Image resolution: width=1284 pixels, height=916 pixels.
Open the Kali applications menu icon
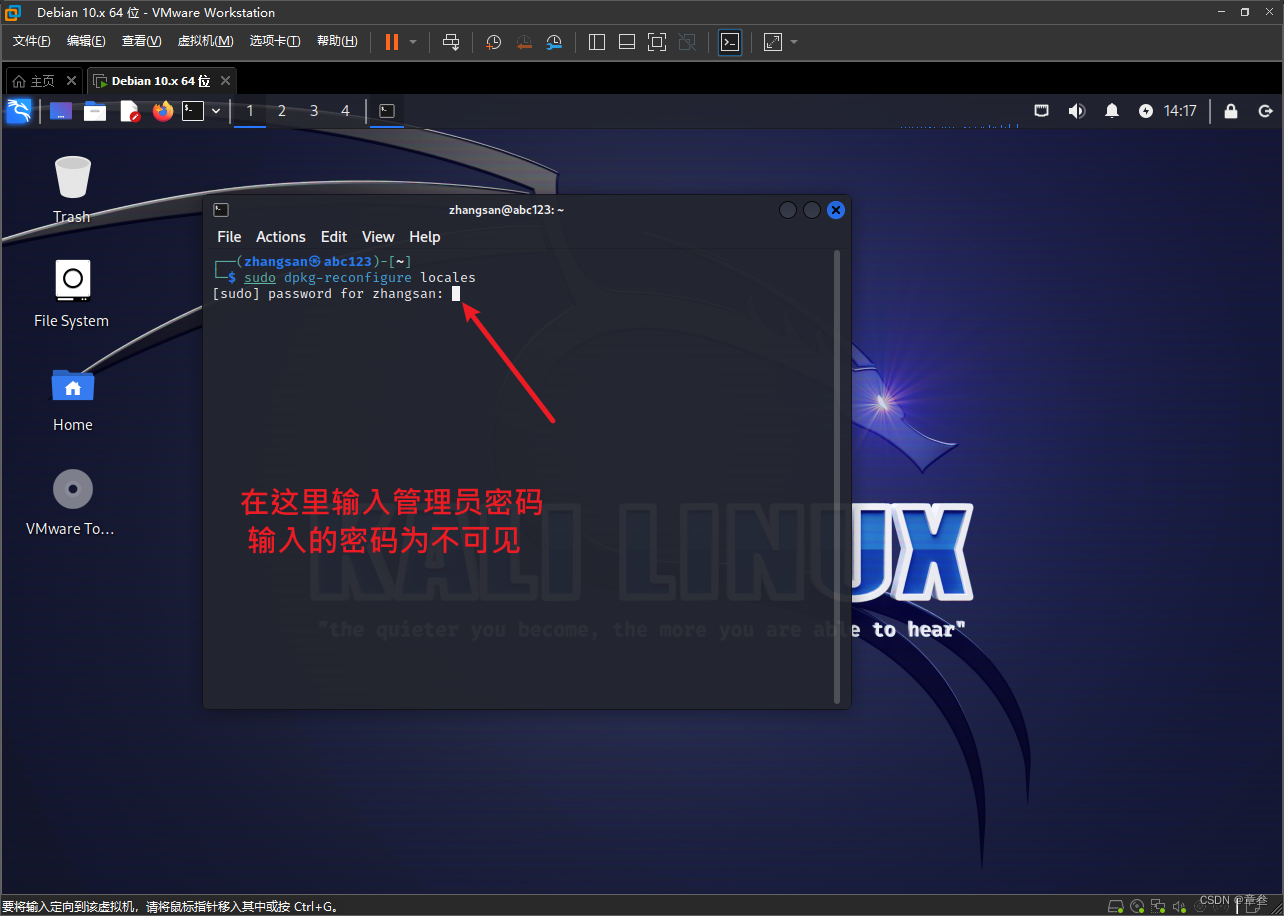click(x=18, y=111)
